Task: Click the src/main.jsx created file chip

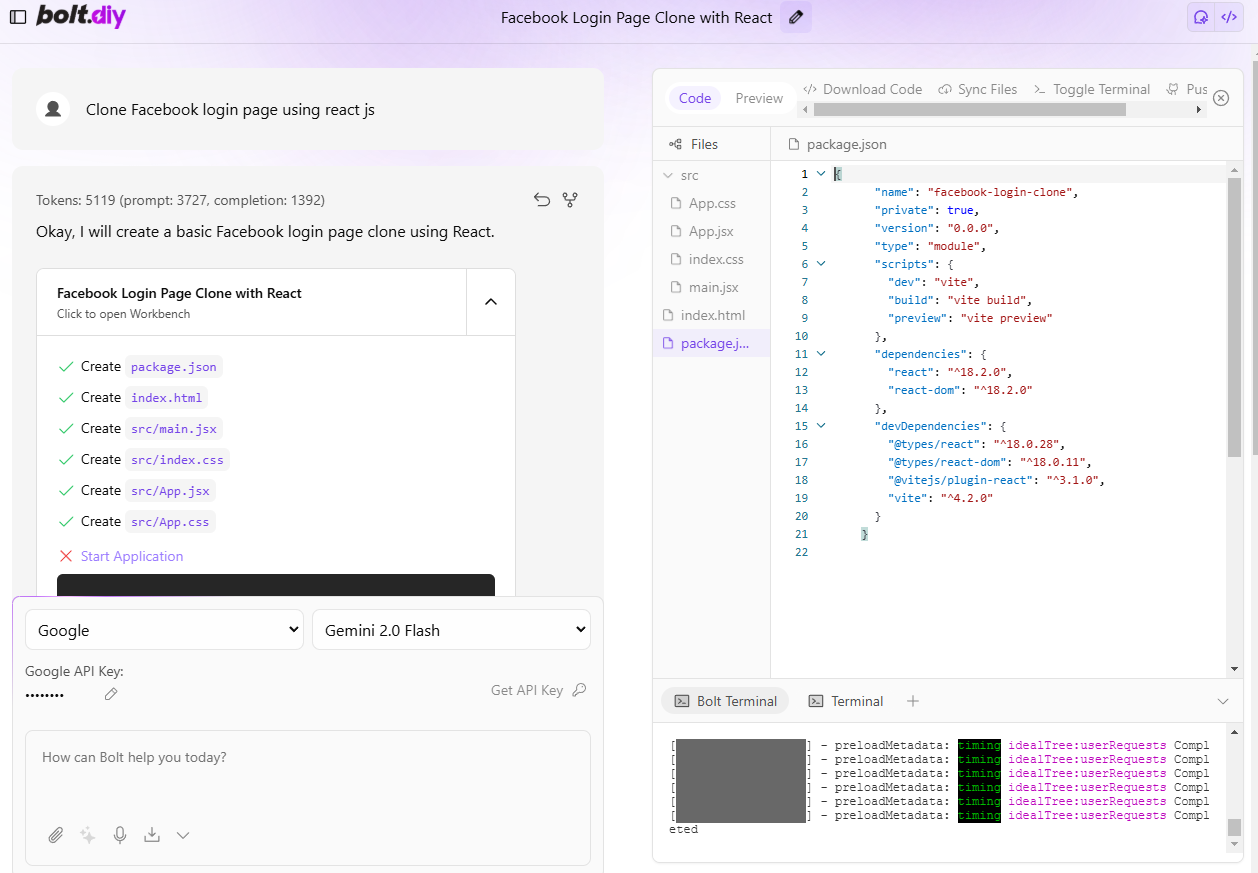Action: coord(174,429)
